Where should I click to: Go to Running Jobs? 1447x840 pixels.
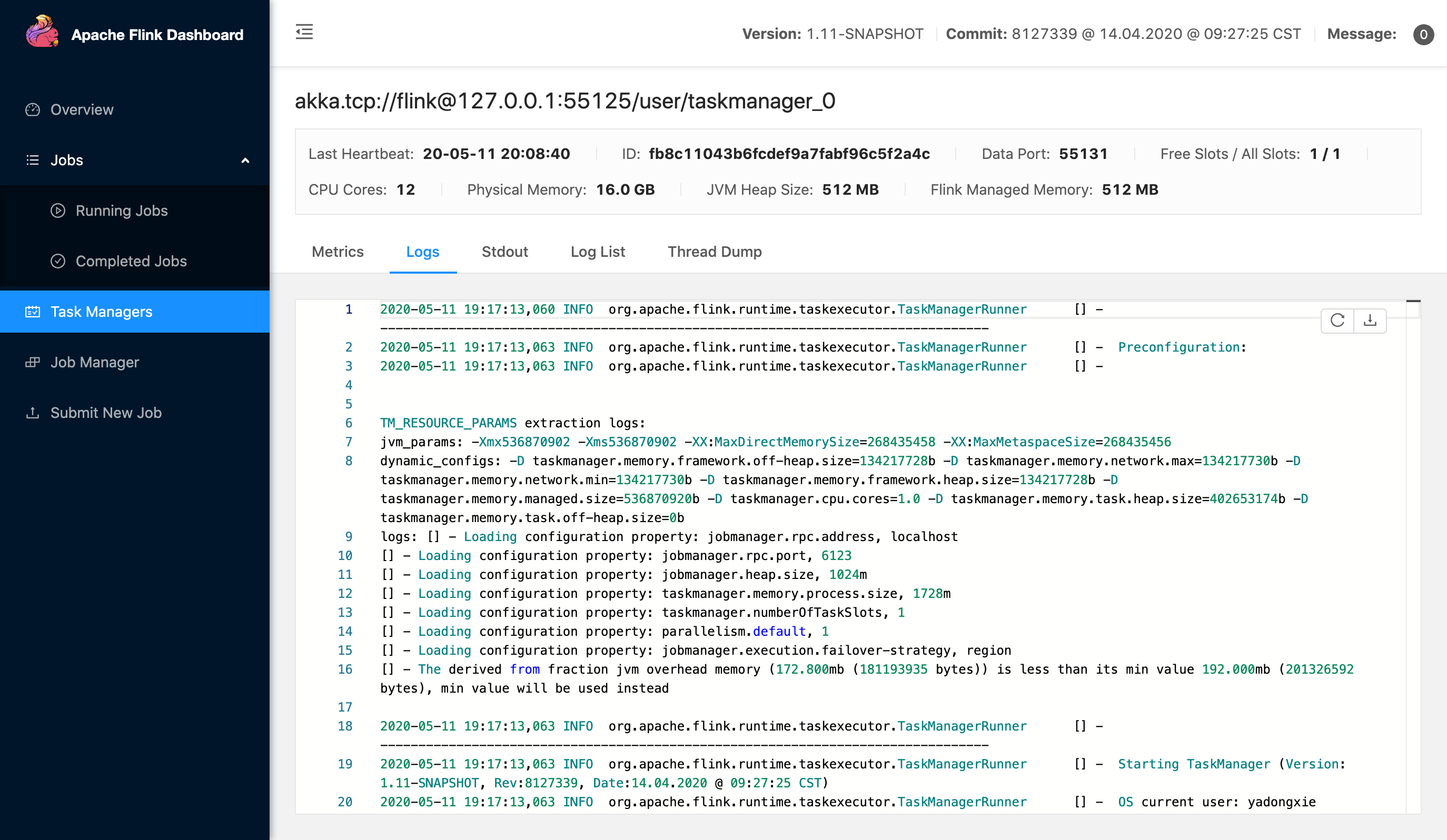pos(134,211)
